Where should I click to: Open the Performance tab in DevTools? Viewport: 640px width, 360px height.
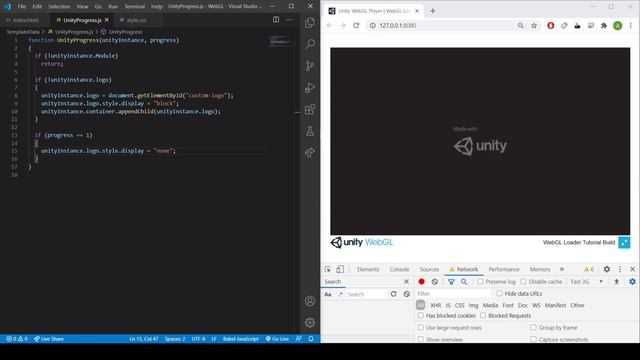pyautogui.click(x=504, y=269)
